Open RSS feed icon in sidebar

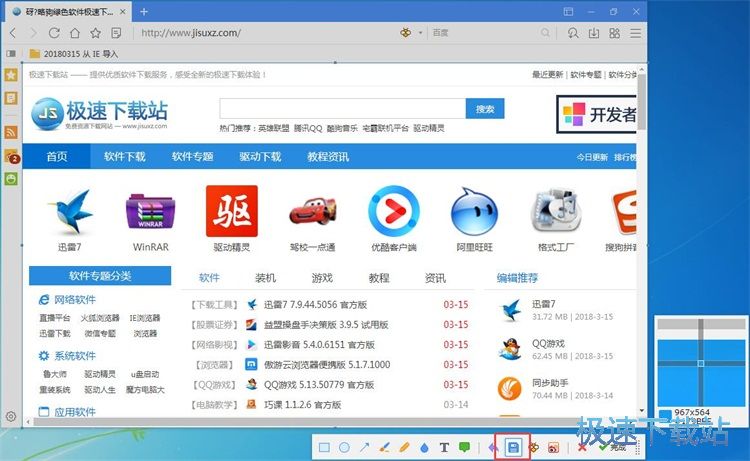[11, 132]
